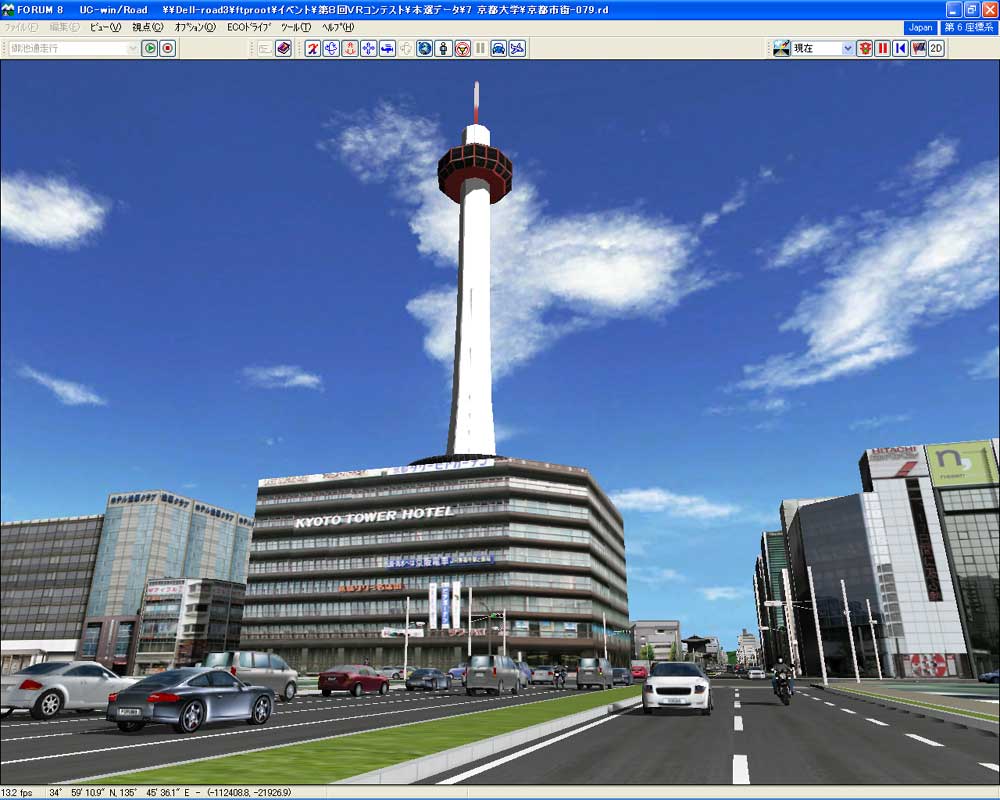This screenshot has width=1000, height=800.
Task: Click the greyed pause icon beside steering wheel
Action: [x=480, y=48]
